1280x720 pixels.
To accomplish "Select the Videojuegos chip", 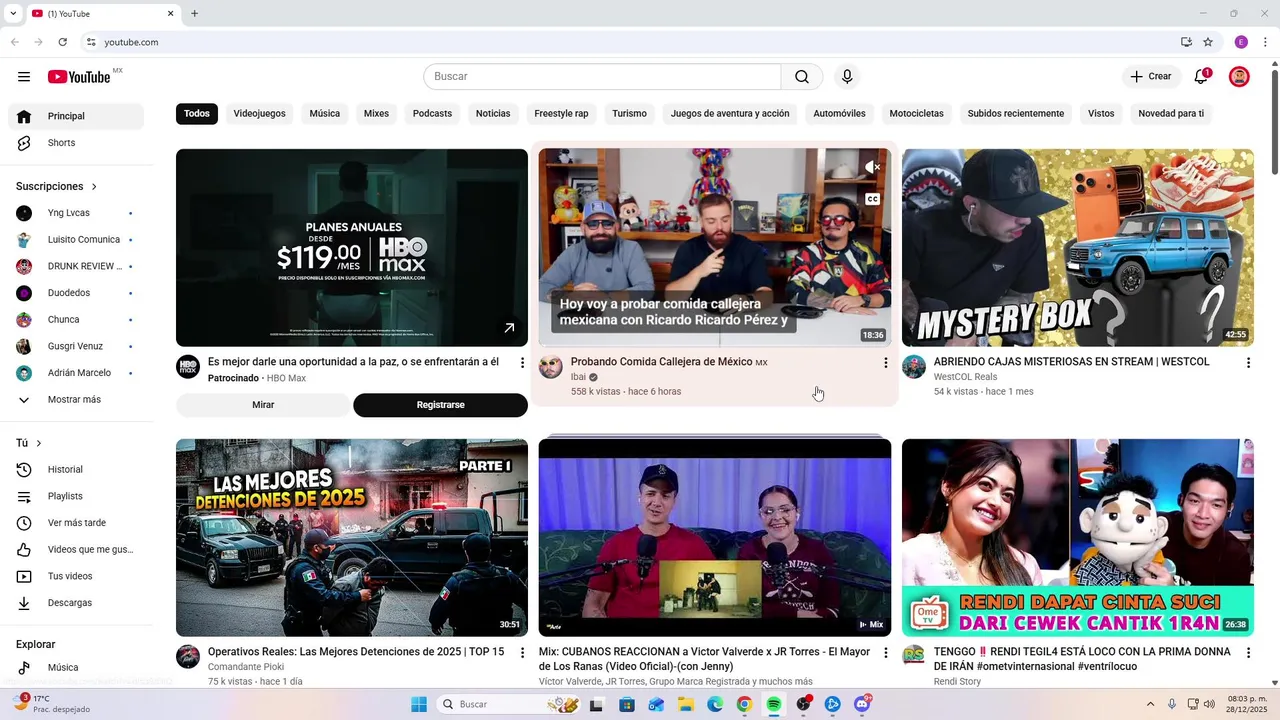I will [x=260, y=114].
